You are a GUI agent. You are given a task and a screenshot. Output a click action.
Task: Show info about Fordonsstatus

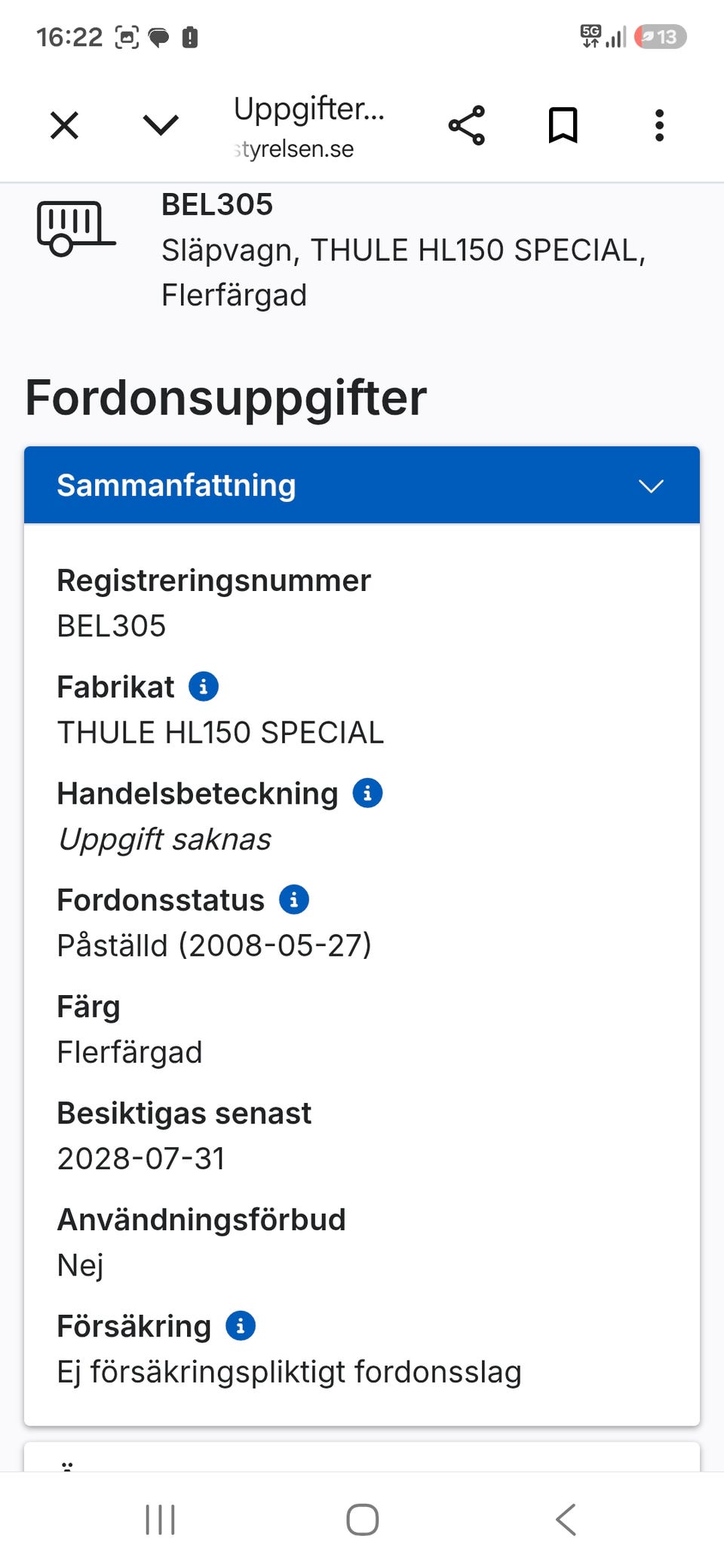[x=294, y=899]
